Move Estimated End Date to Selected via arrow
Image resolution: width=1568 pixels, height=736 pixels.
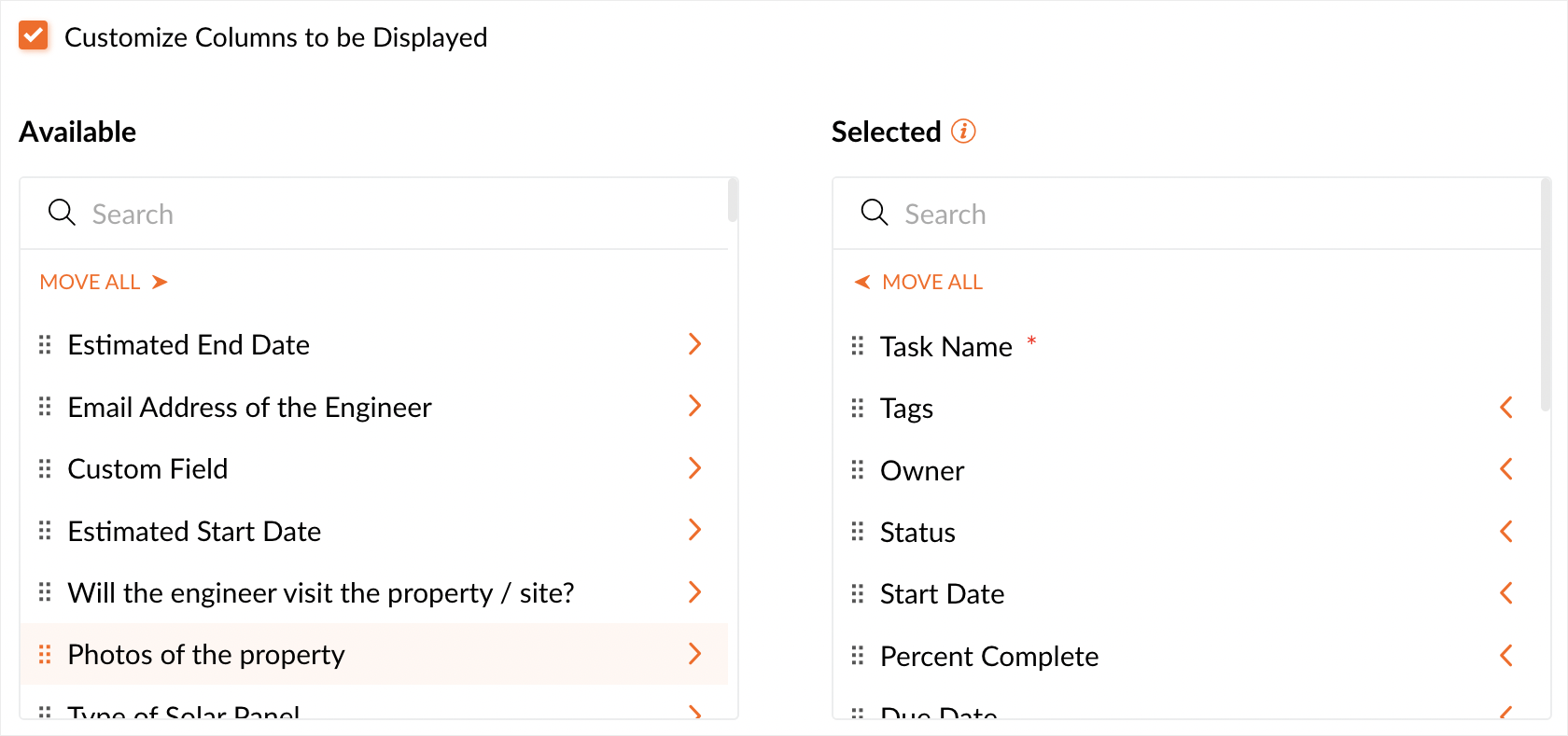694,344
